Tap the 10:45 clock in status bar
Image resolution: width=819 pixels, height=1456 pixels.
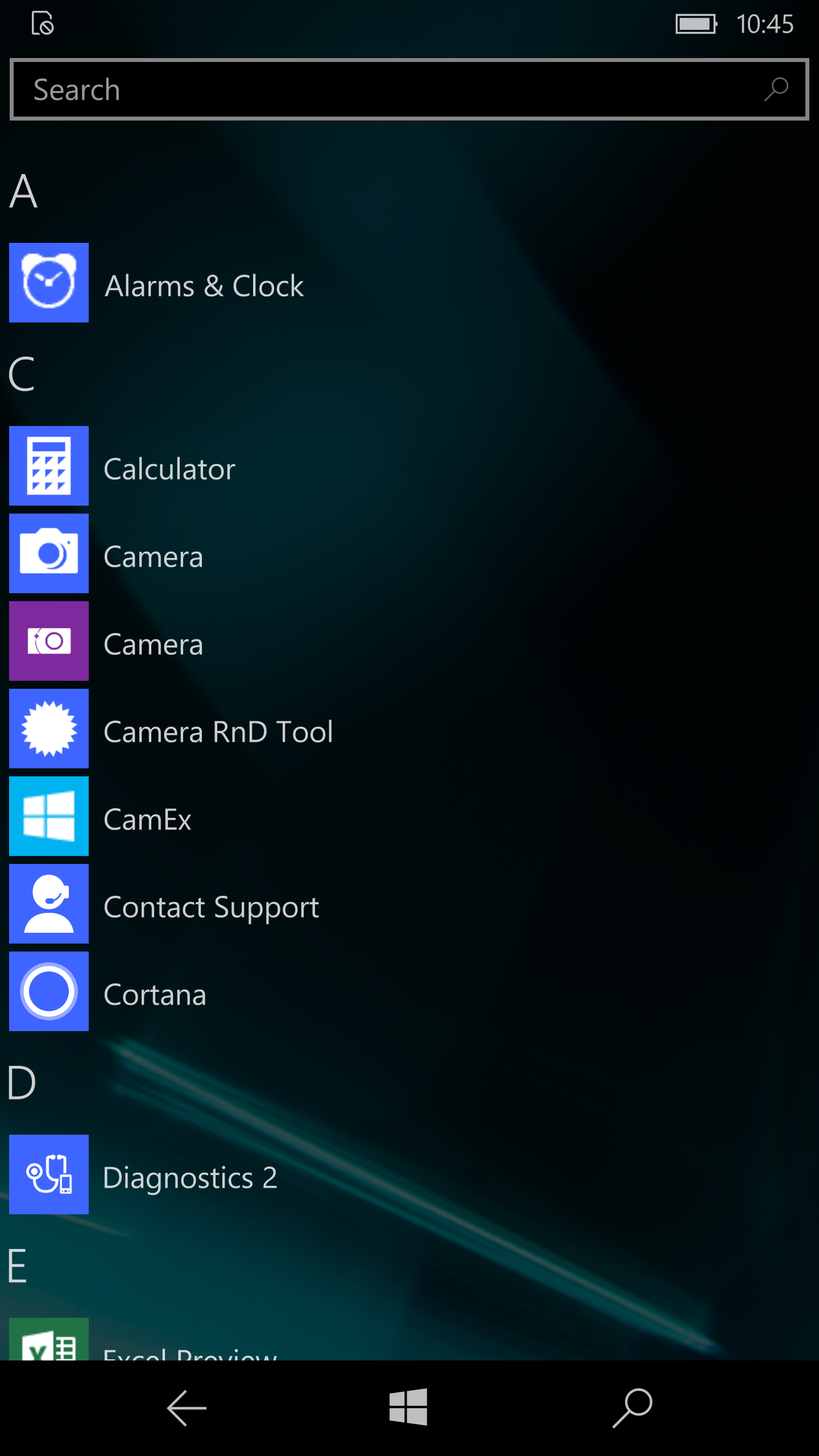(765, 24)
